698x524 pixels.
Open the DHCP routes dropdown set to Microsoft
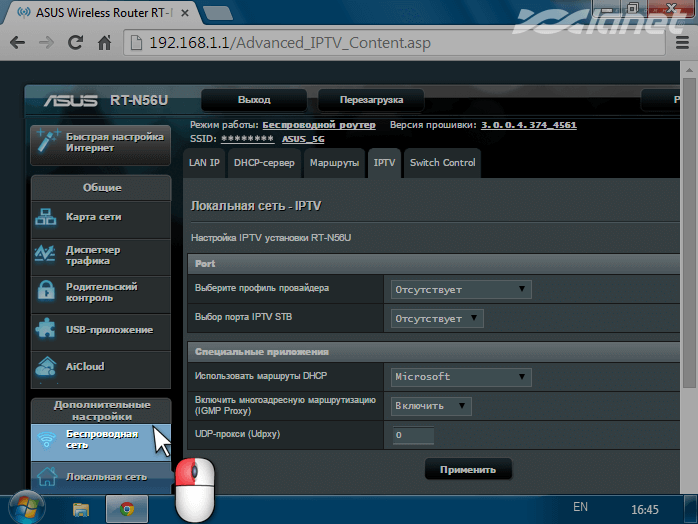point(460,377)
